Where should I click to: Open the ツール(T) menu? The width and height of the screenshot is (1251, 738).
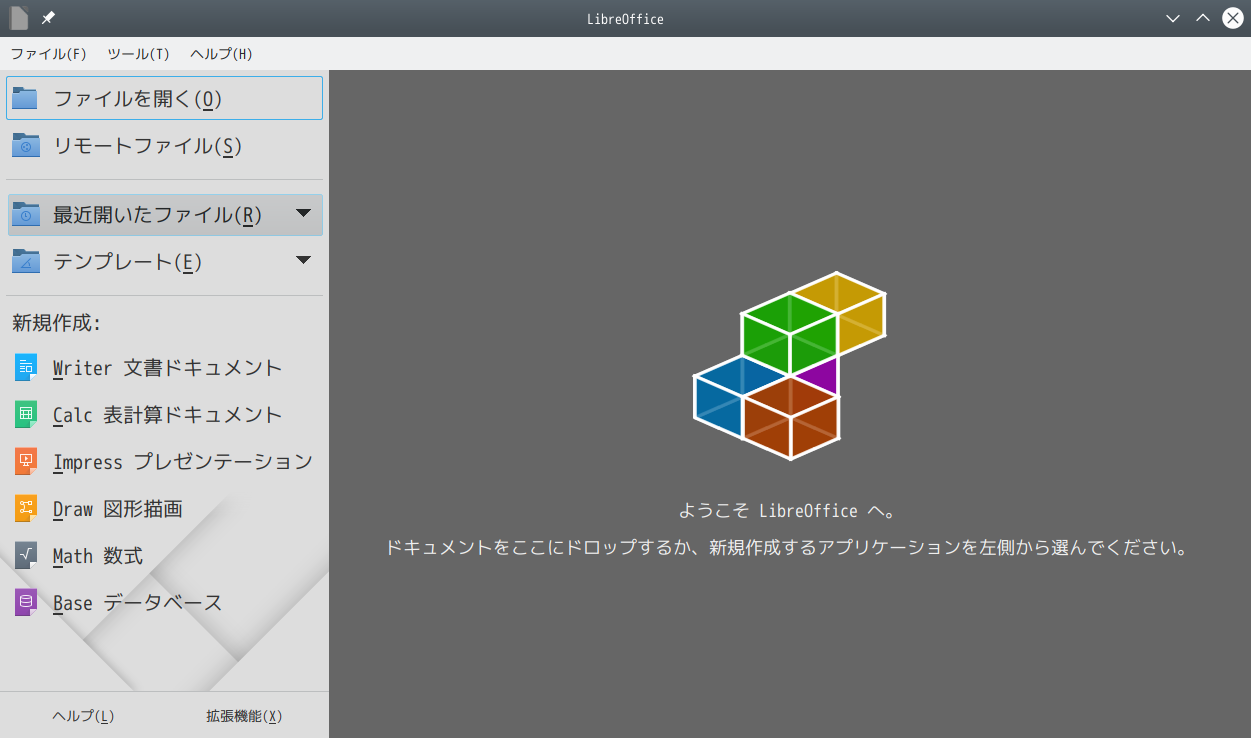click(138, 54)
